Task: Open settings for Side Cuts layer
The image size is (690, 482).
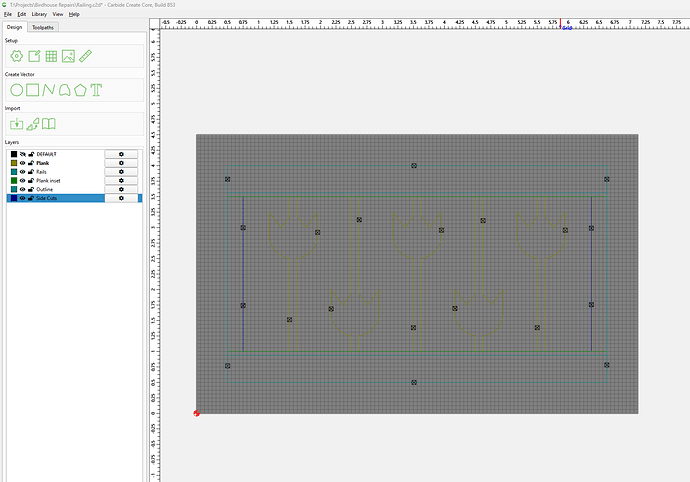Action: (121, 198)
